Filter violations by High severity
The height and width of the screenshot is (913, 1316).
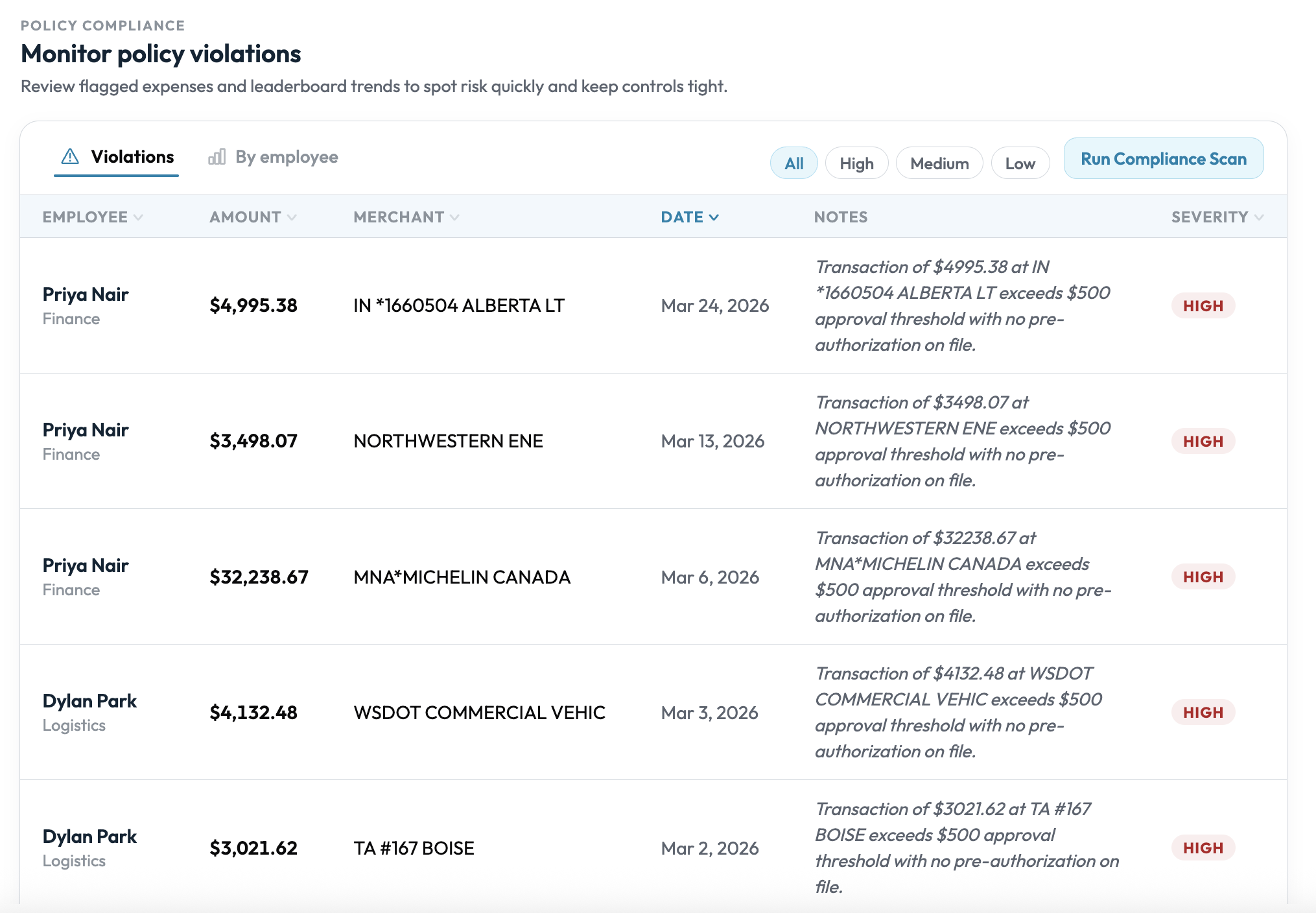pyautogui.click(x=856, y=163)
